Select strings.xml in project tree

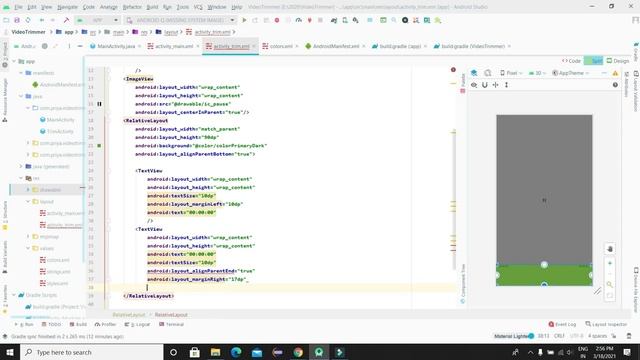tap(55, 271)
